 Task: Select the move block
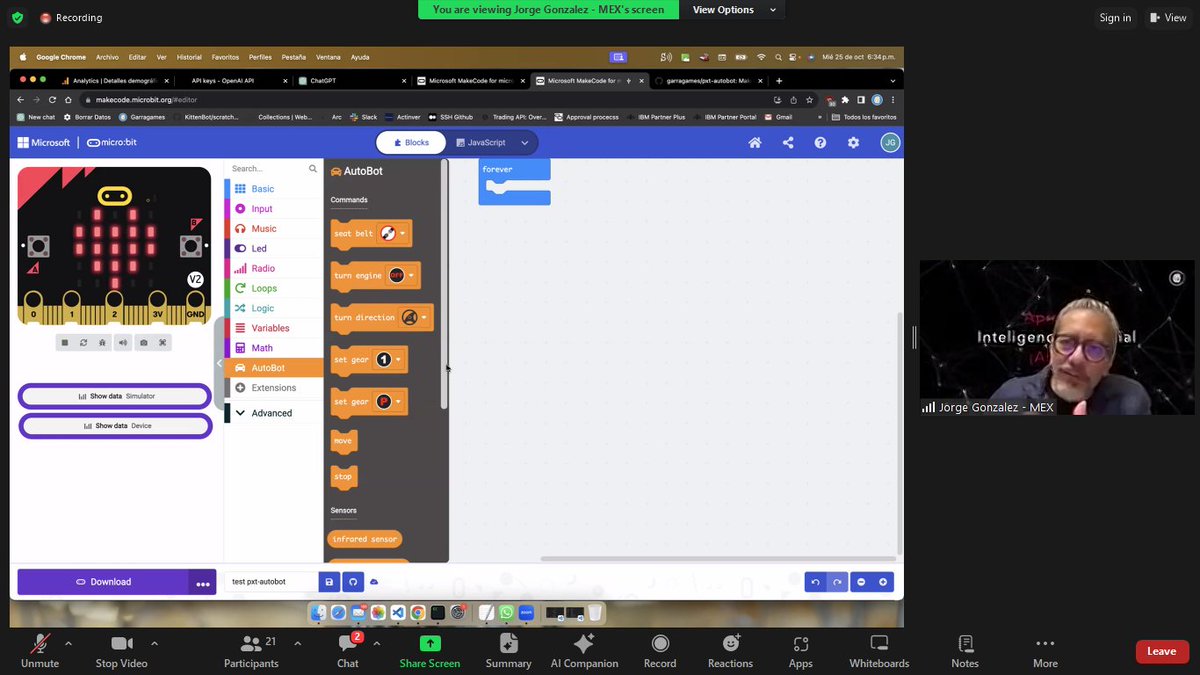tap(343, 441)
